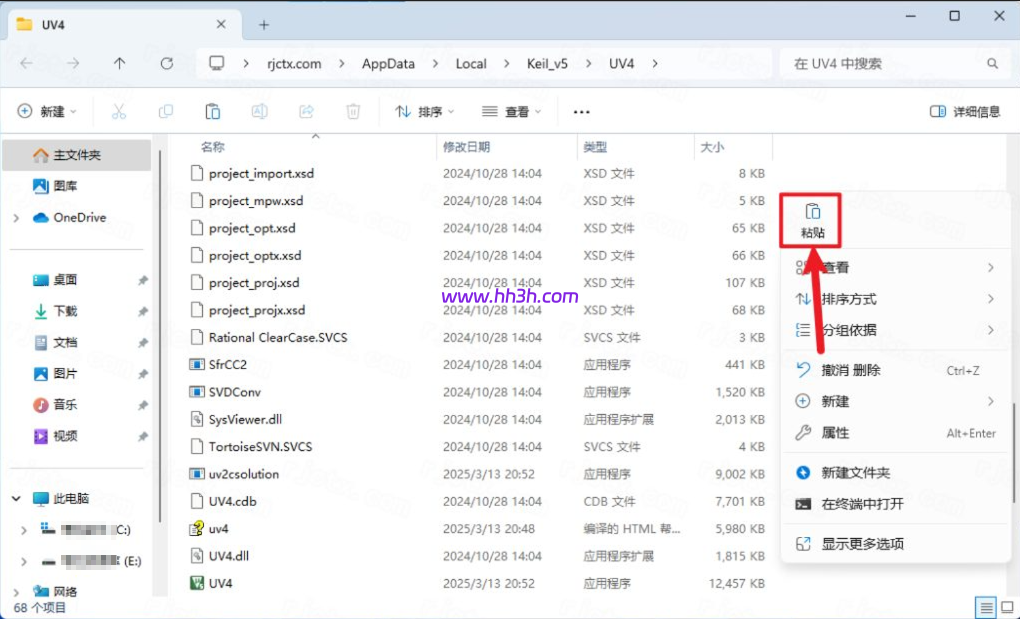The image size is (1020, 619).
Task: Click the delete trash icon in toolbar
Action: pyautogui.click(x=353, y=112)
